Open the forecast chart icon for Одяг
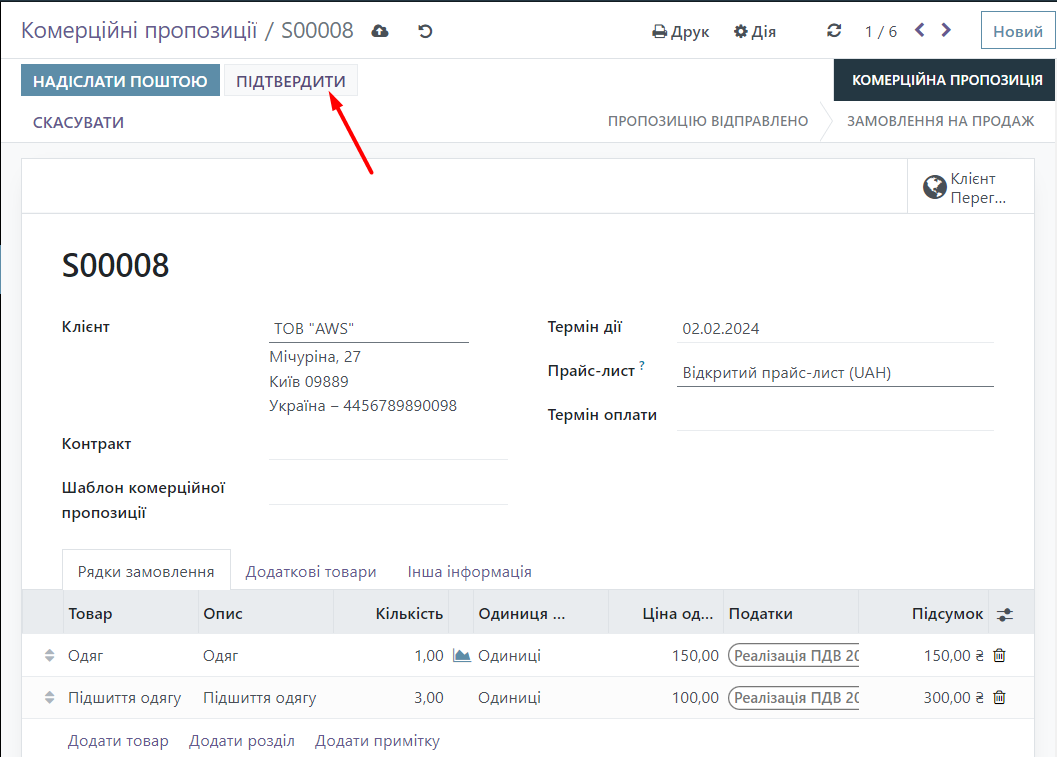This screenshot has width=1057, height=757. pyautogui.click(x=461, y=656)
